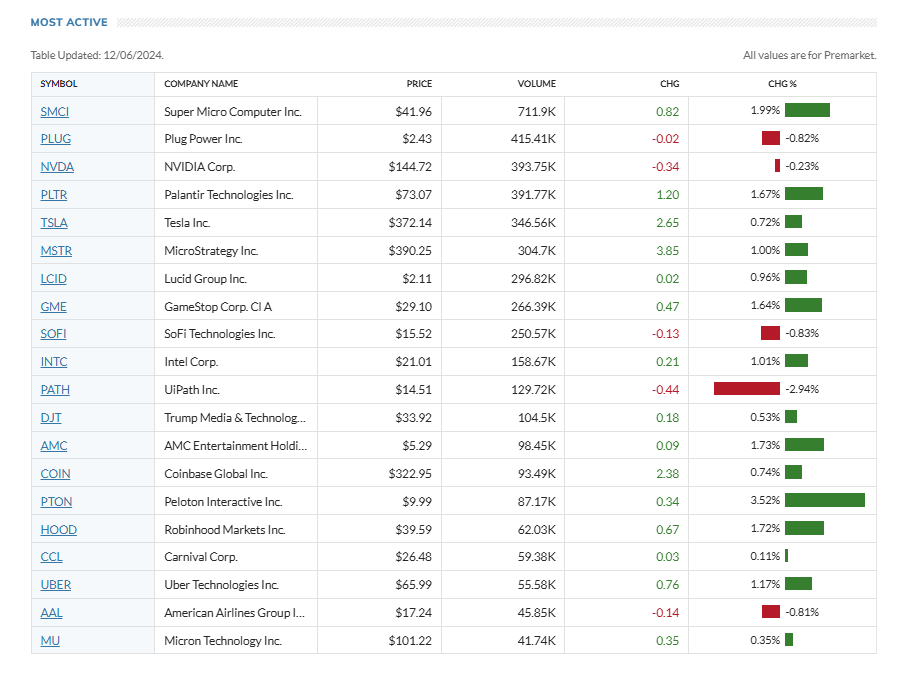Image resolution: width=910 pixels, height=673 pixels.
Task: Select the COIN symbol link
Action: coord(55,473)
